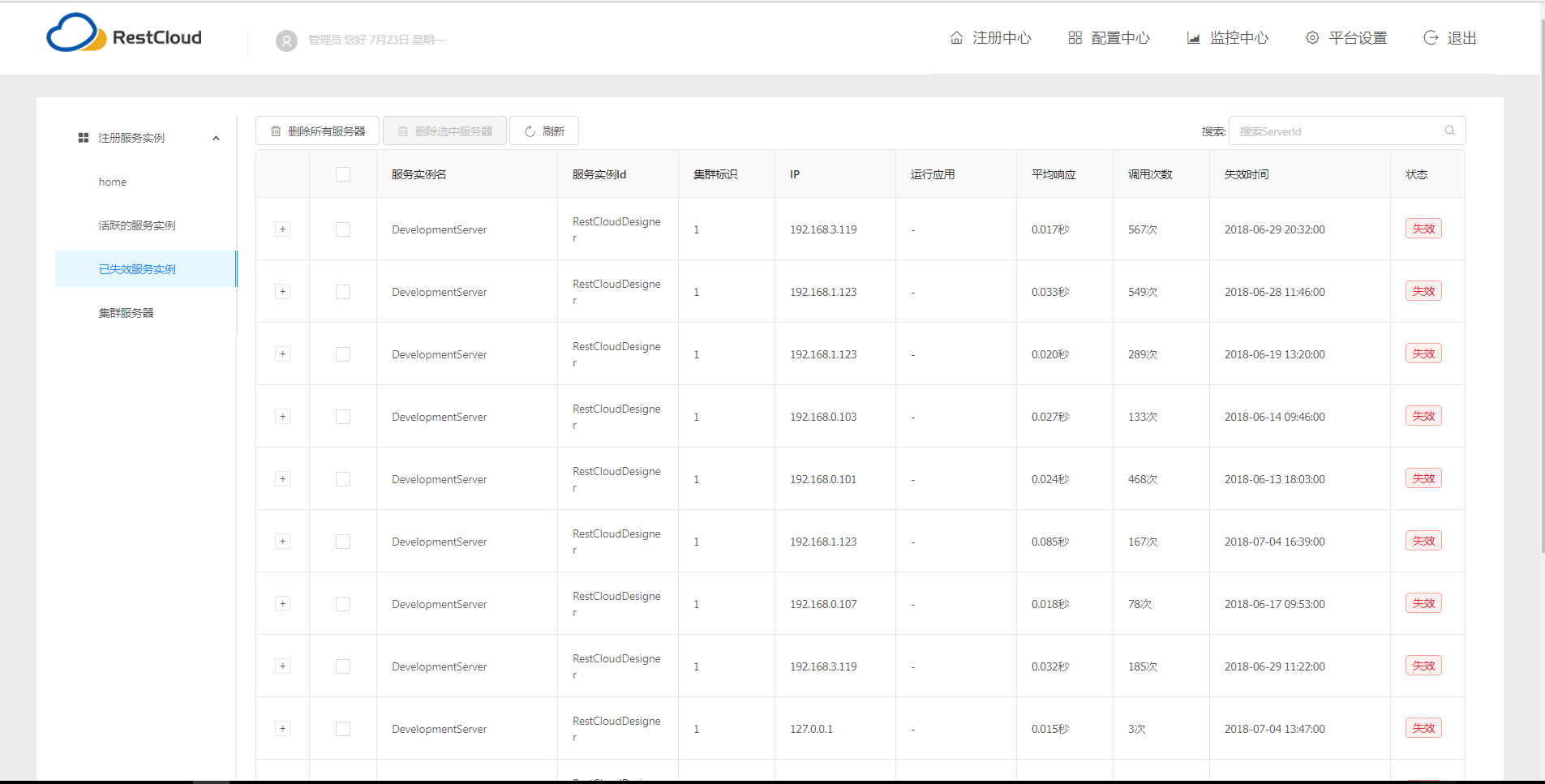Expand the row with IP 192.168.0.107
1545x784 pixels.
click(x=282, y=604)
